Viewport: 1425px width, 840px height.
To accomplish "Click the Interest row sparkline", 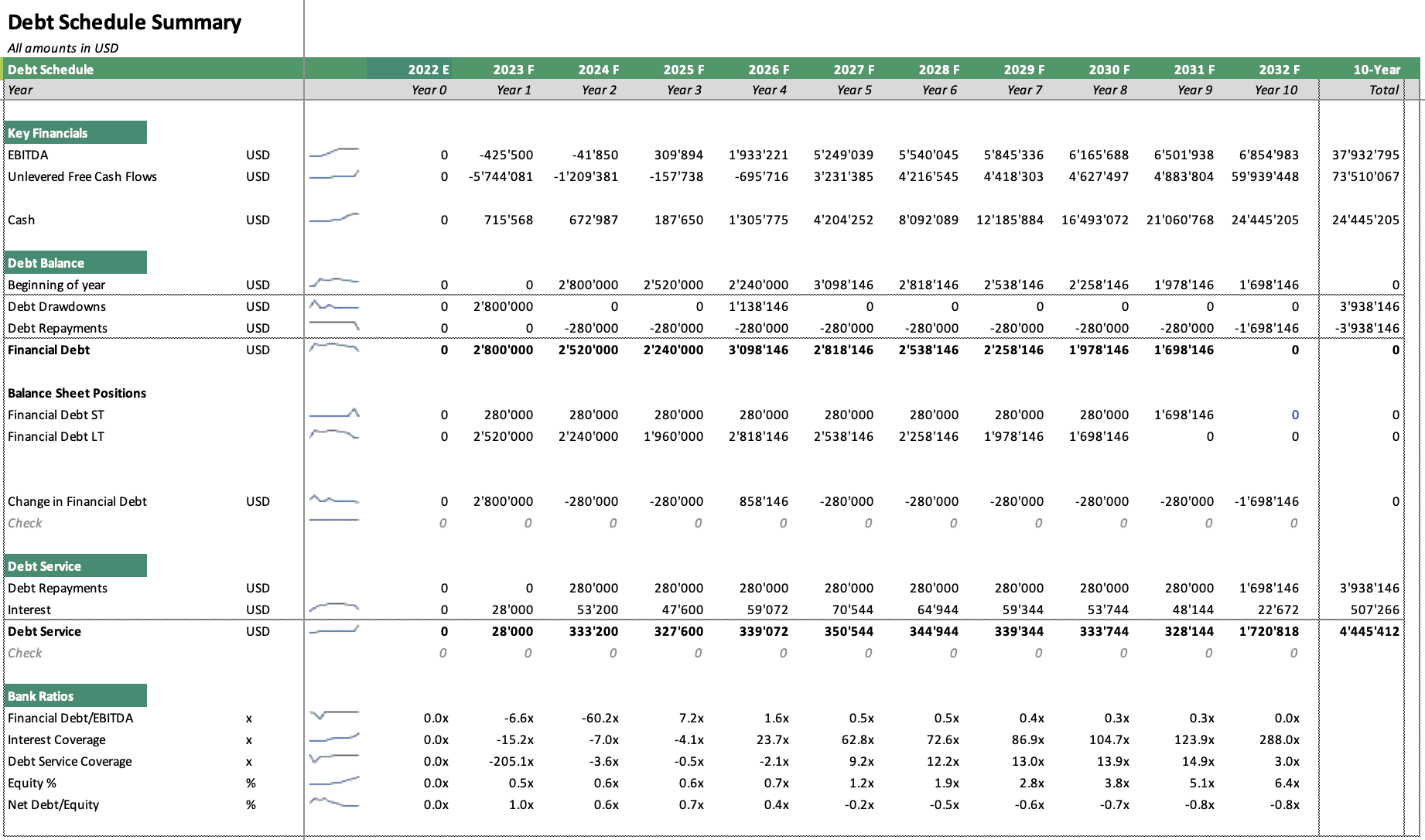I will [334, 608].
